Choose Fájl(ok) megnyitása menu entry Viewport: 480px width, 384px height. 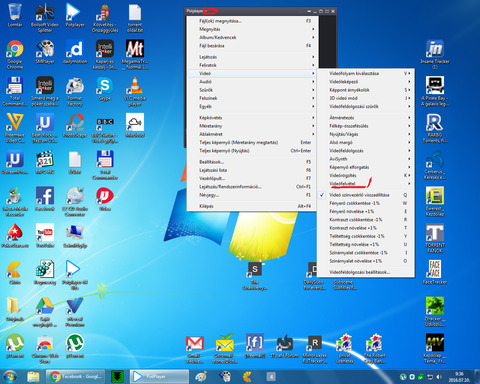click(252, 21)
